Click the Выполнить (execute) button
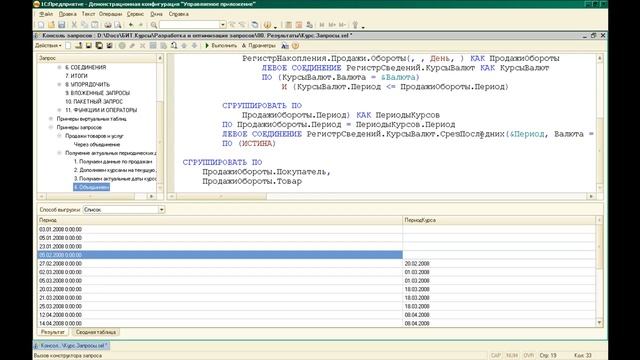 221,46
